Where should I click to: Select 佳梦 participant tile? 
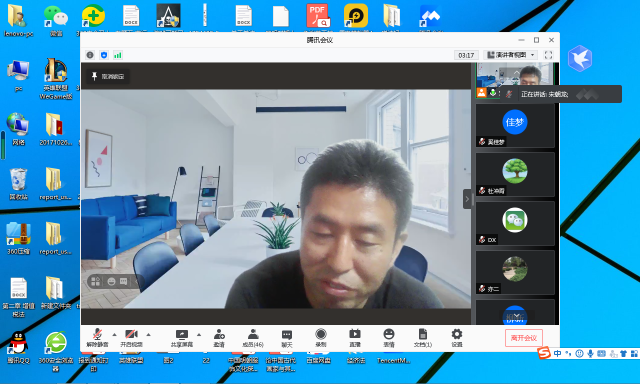coord(515,126)
